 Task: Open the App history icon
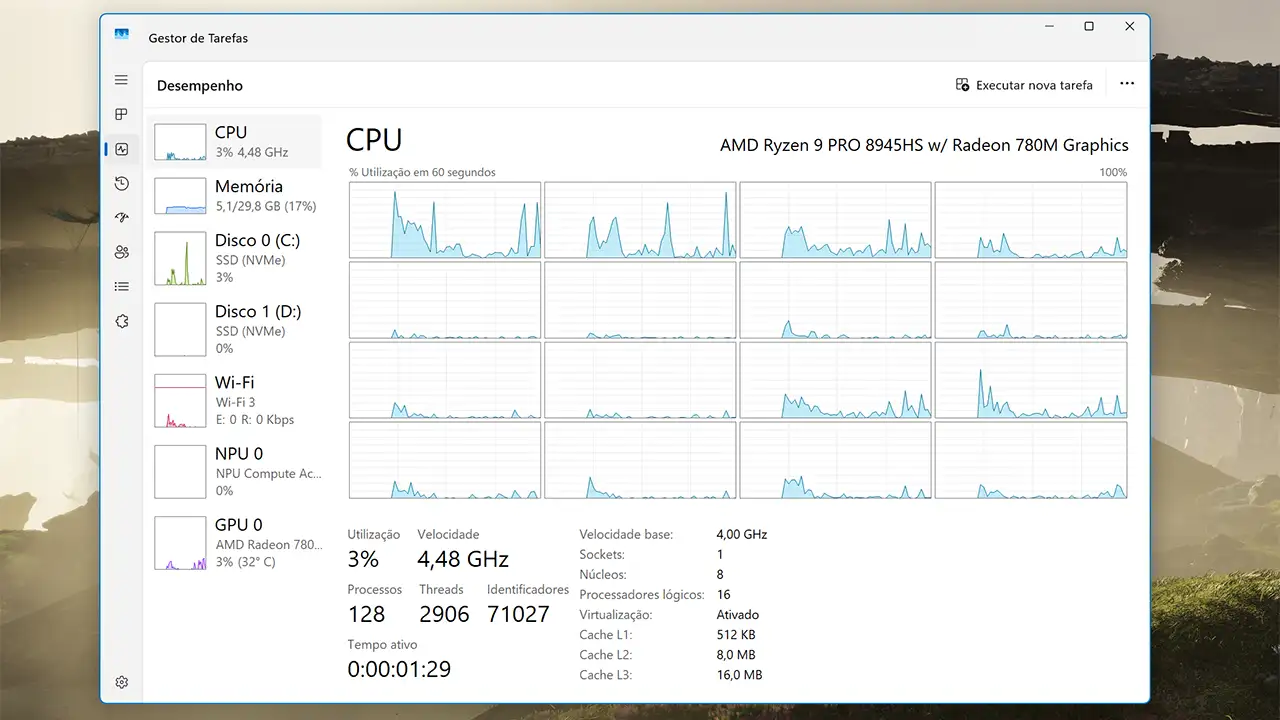(x=121, y=183)
